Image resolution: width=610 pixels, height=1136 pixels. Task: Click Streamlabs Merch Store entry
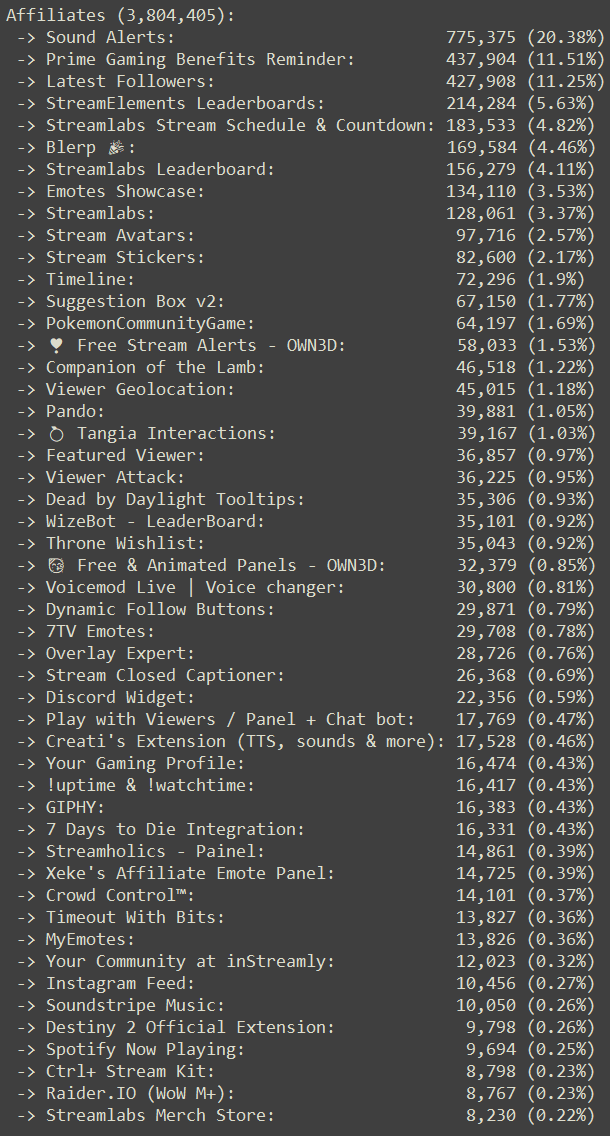coord(161,1115)
